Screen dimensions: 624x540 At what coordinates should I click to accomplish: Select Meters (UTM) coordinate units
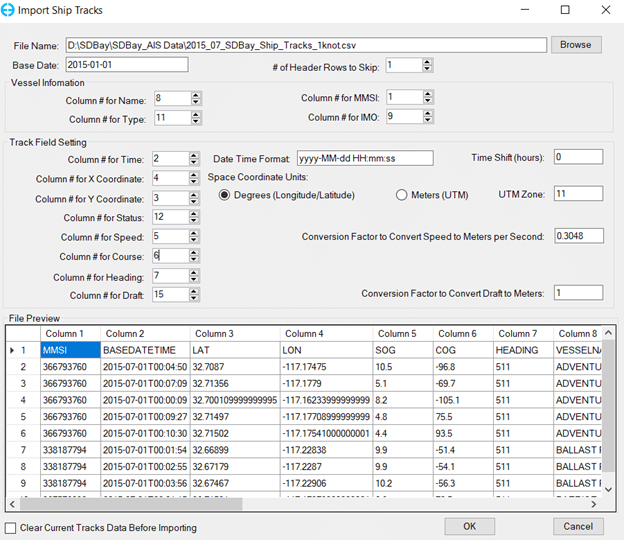[x=403, y=195]
